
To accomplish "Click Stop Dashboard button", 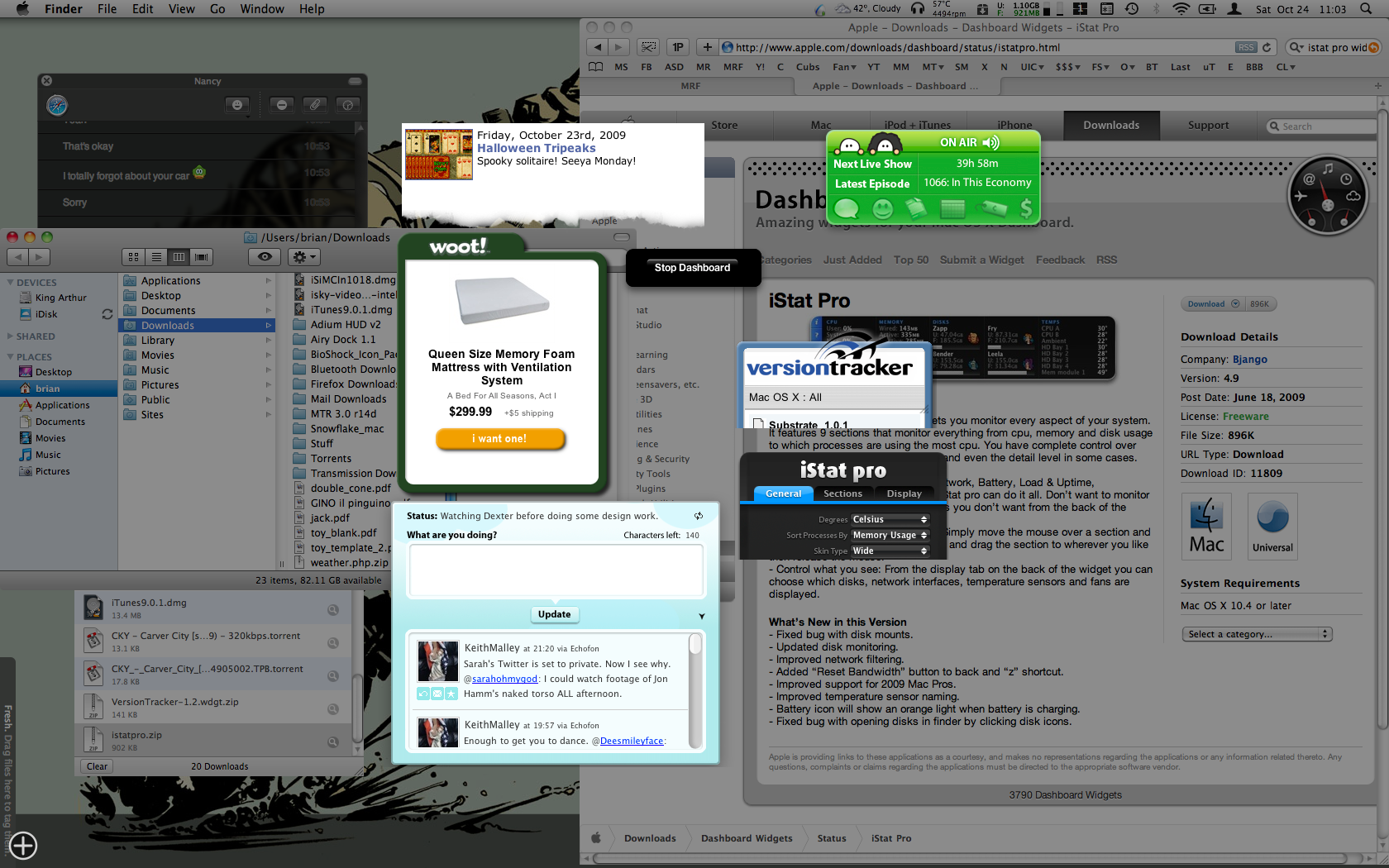I will coord(692,268).
